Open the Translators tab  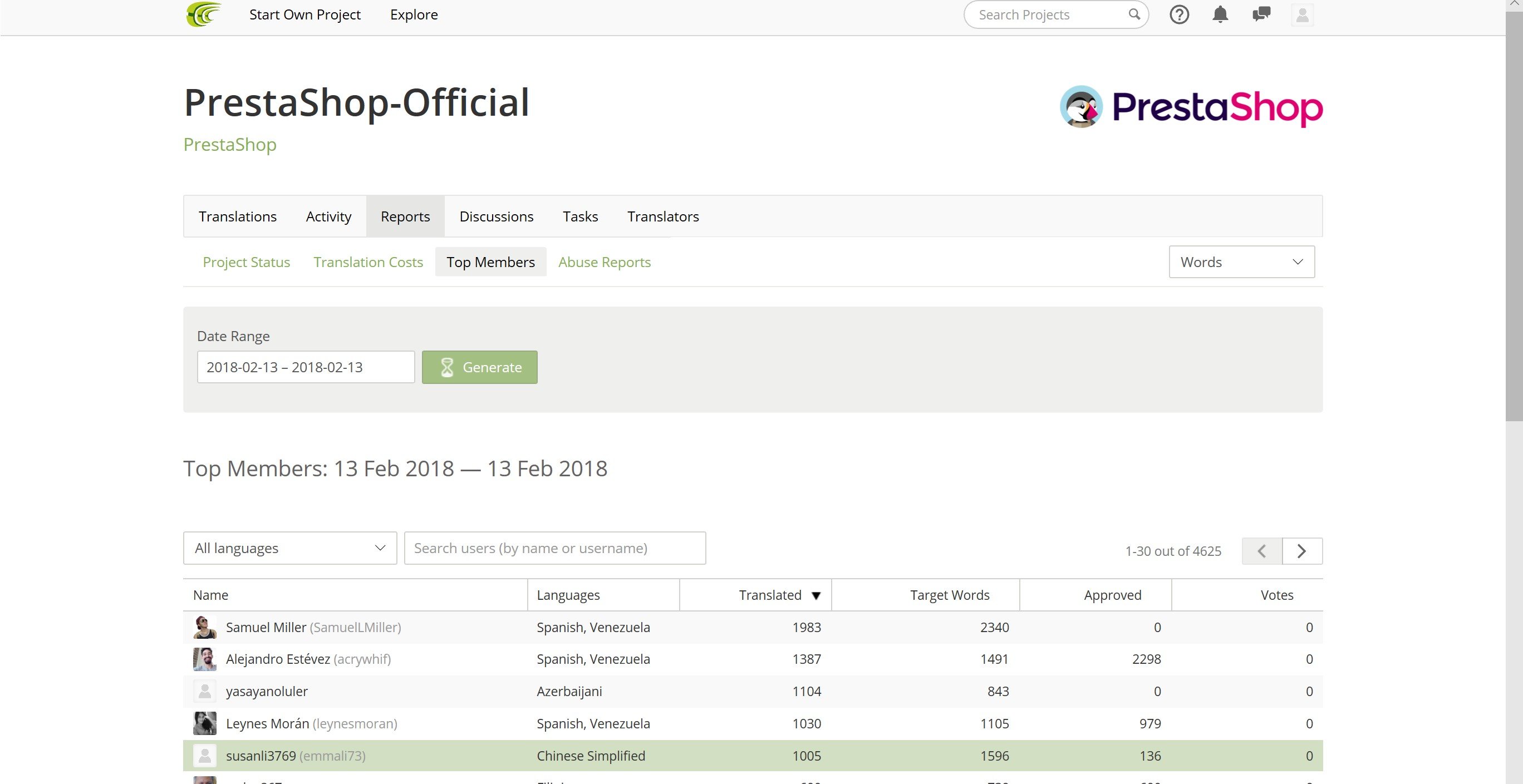point(663,216)
